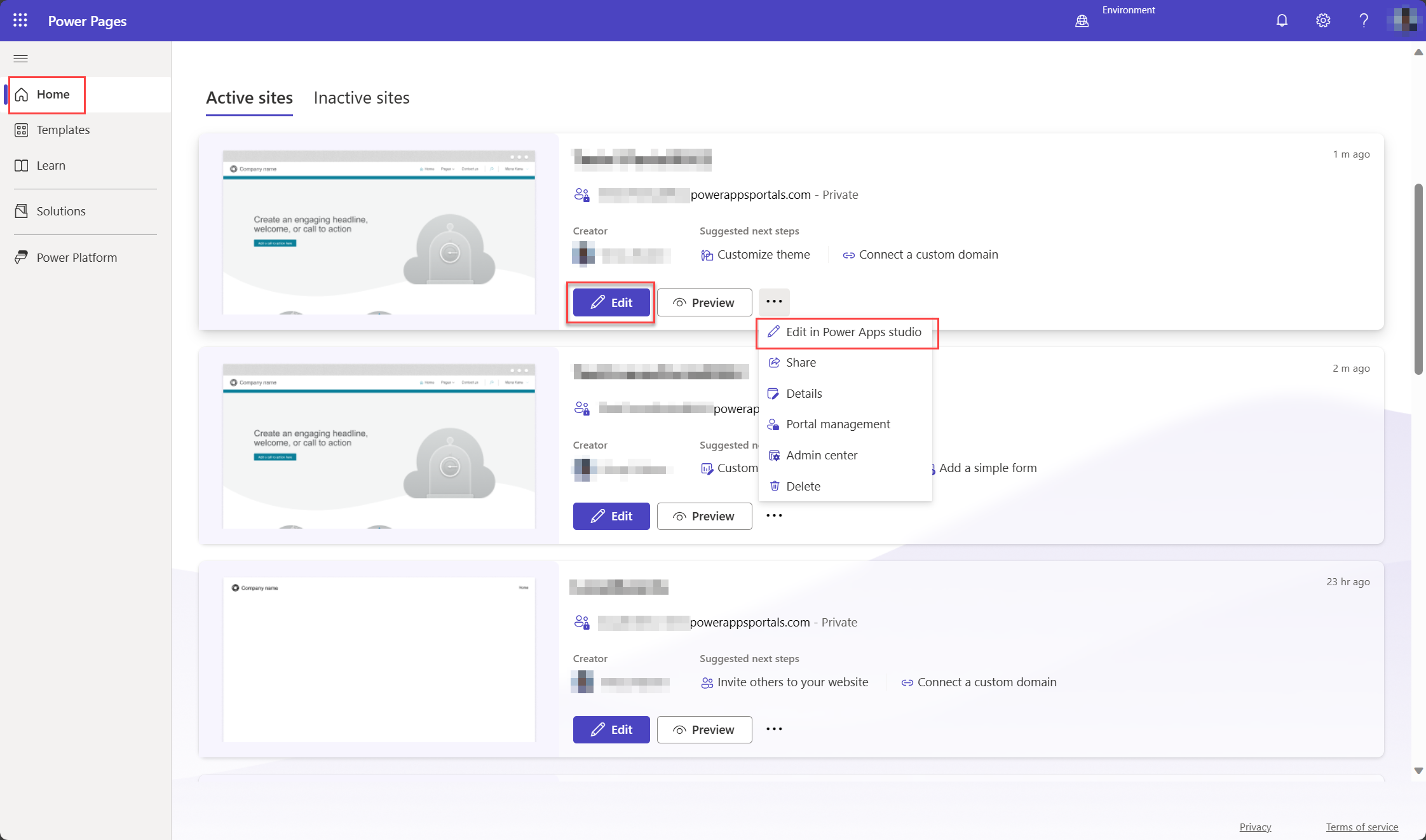This screenshot has width=1426, height=840.
Task: Click the Share option in dropdown menu
Action: pos(800,362)
